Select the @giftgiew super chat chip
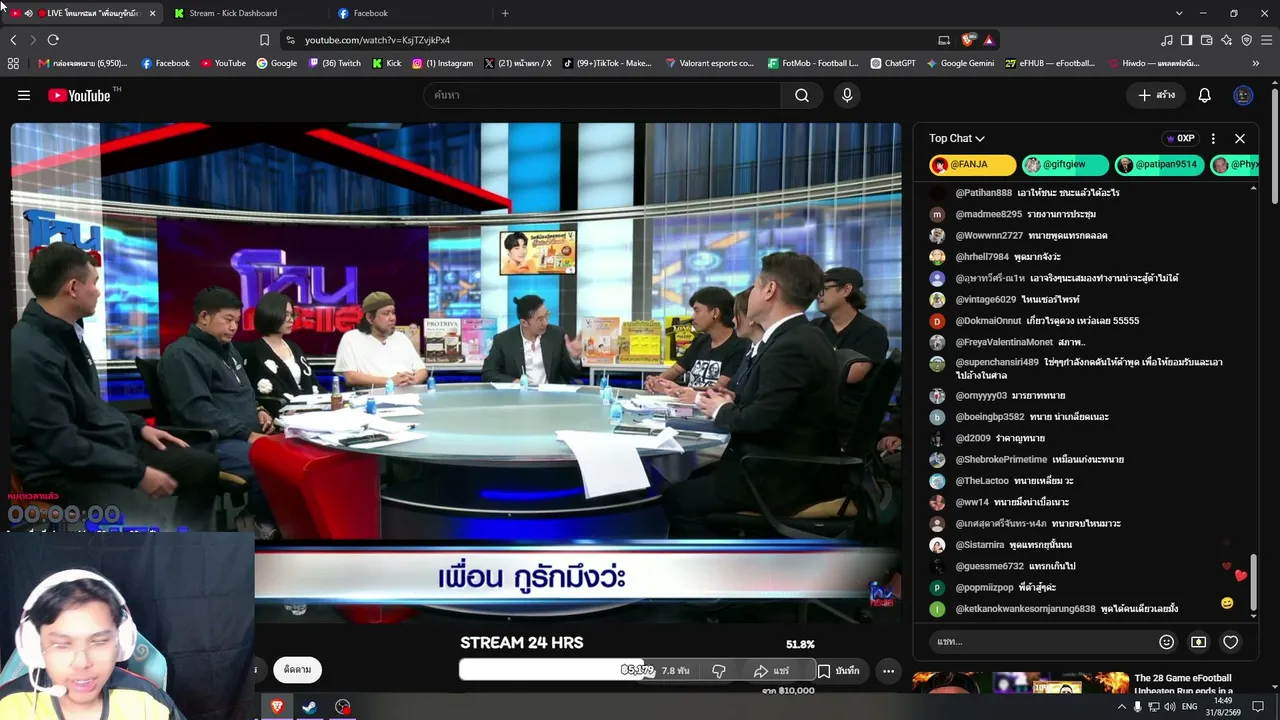Viewport: 1280px width, 720px height. [x=1065, y=165]
